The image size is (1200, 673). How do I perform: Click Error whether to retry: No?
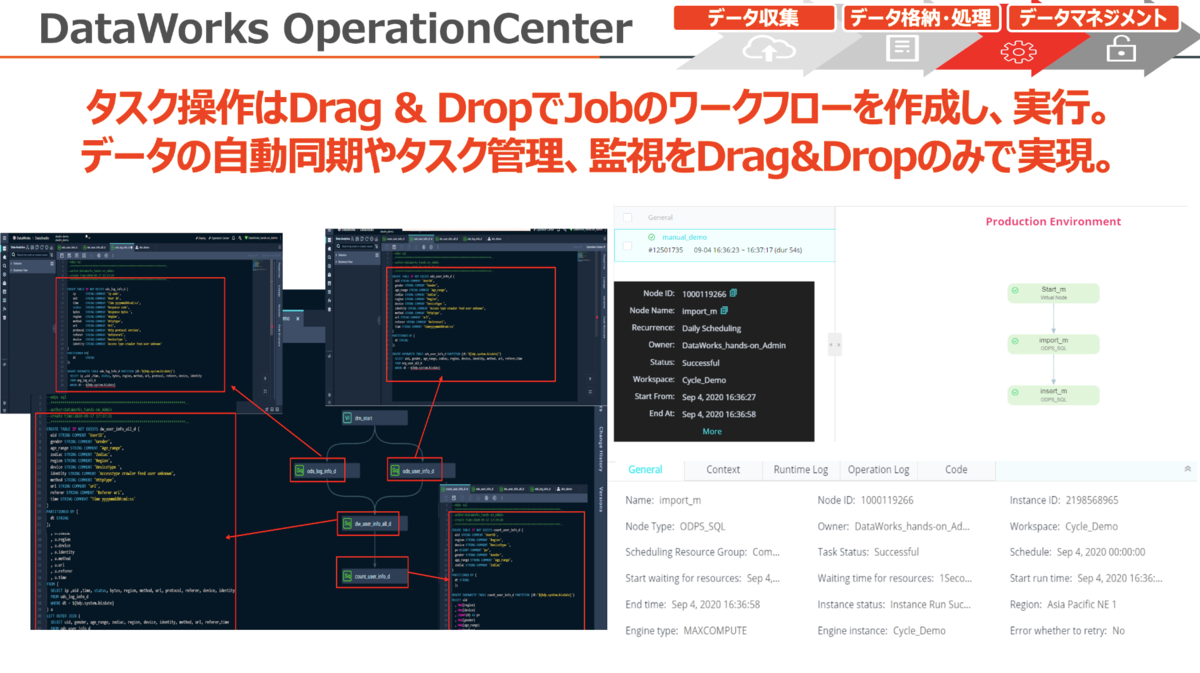(x=1067, y=631)
